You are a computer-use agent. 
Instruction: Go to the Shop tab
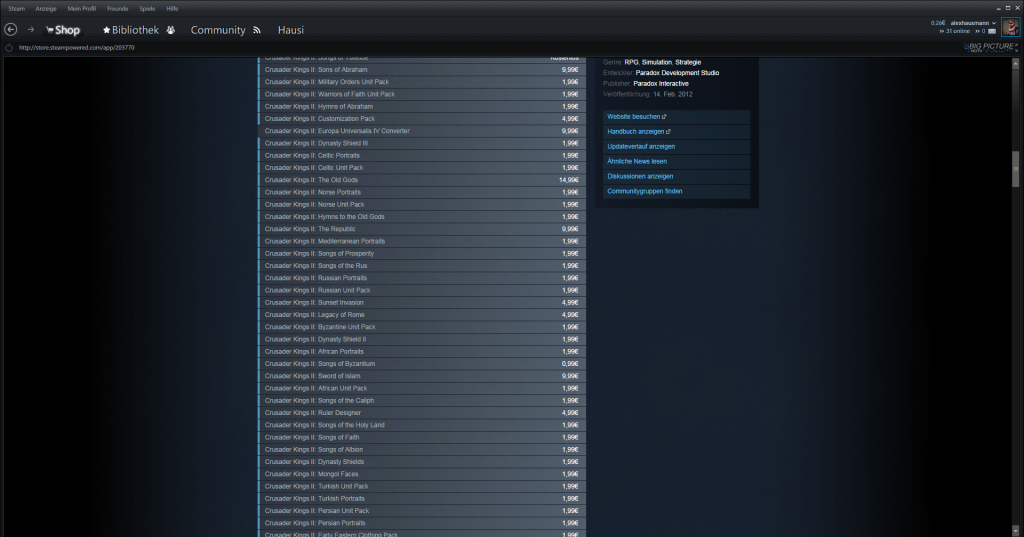[x=62, y=30]
